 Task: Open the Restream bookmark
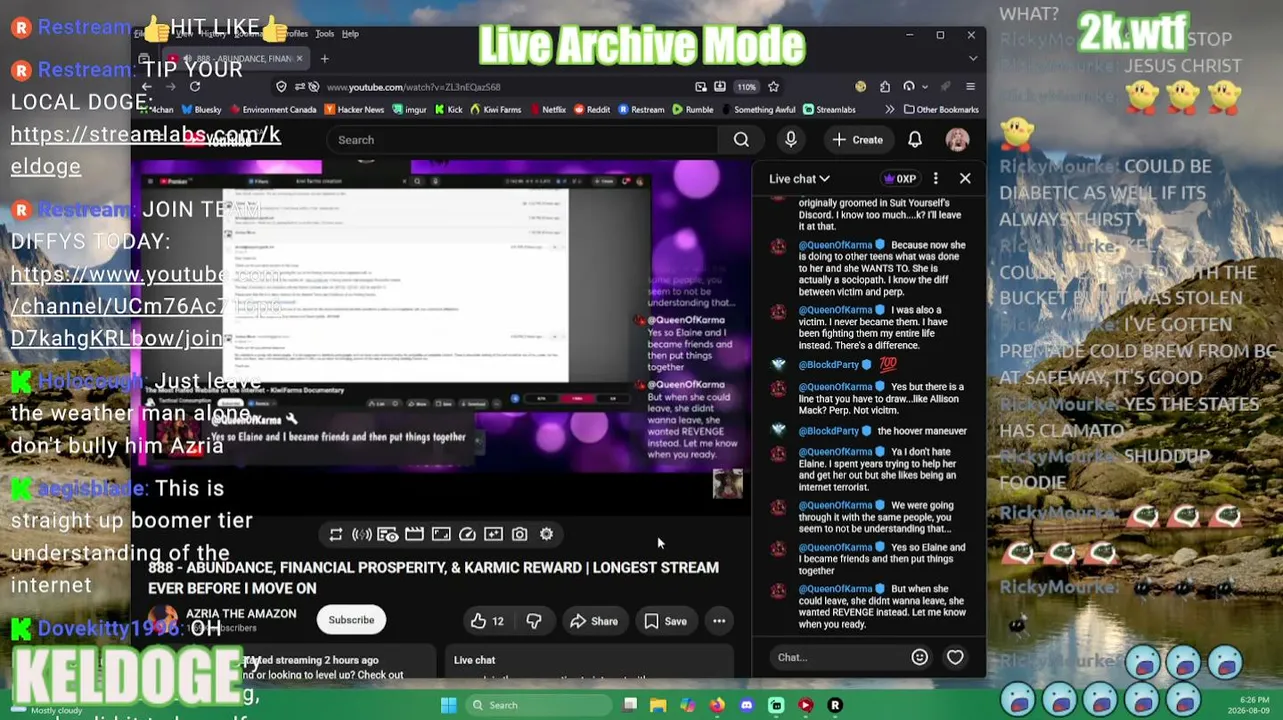[x=641, y=110]
